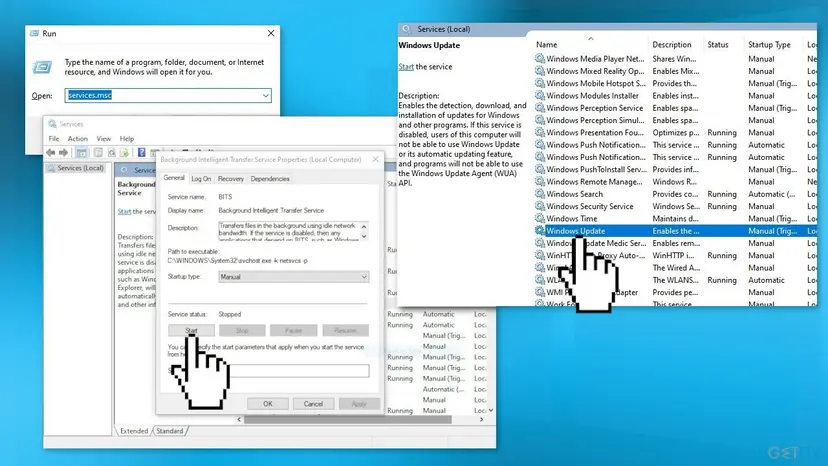The width and height of the screenshot is (828, 466).
Task: Click Start link under Background Intelligent Service
Action: [x=124, y=211]
